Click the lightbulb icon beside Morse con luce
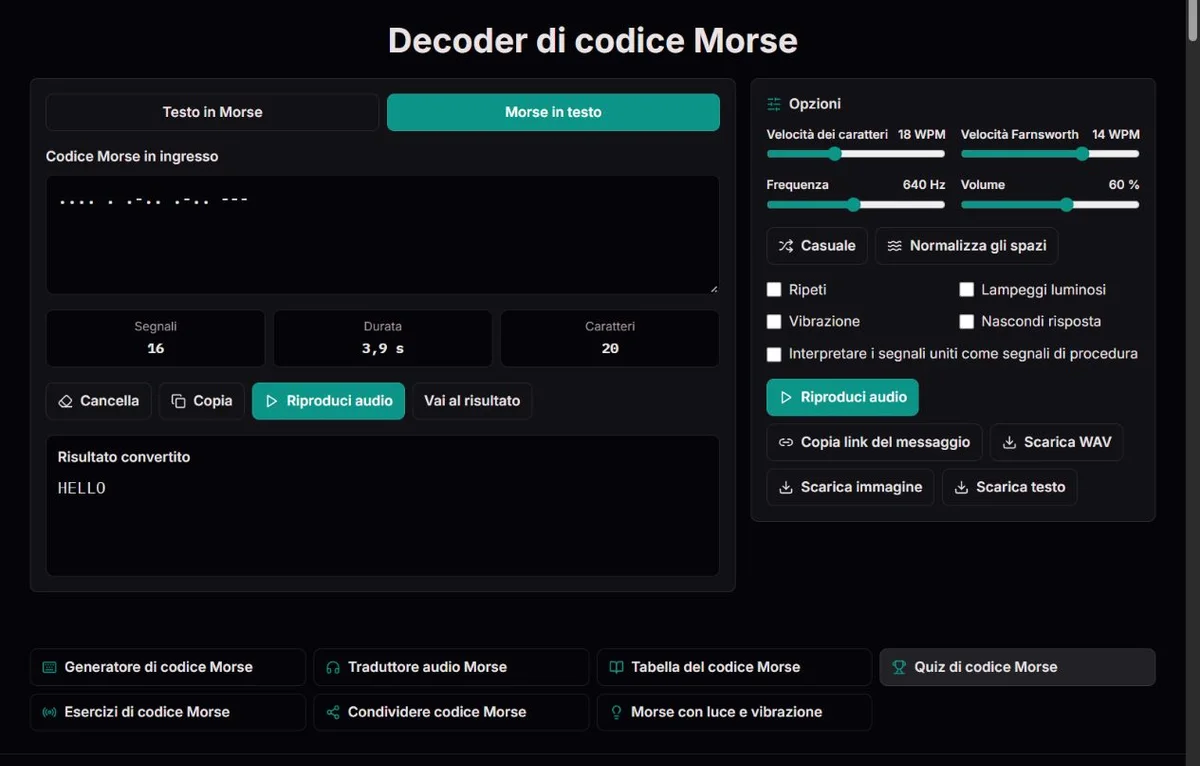This screenshot has height=766, width=1200. [616, 712]
